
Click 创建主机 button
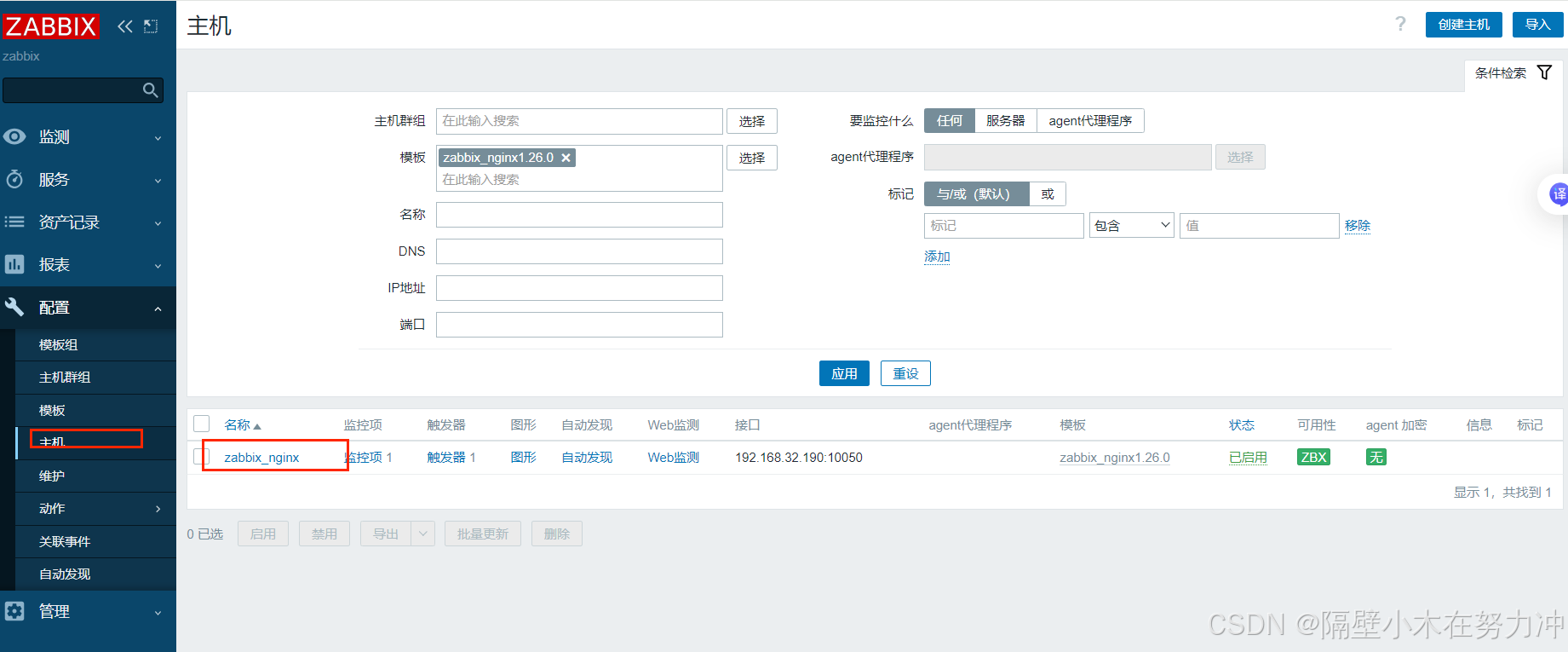(1464, 25)
